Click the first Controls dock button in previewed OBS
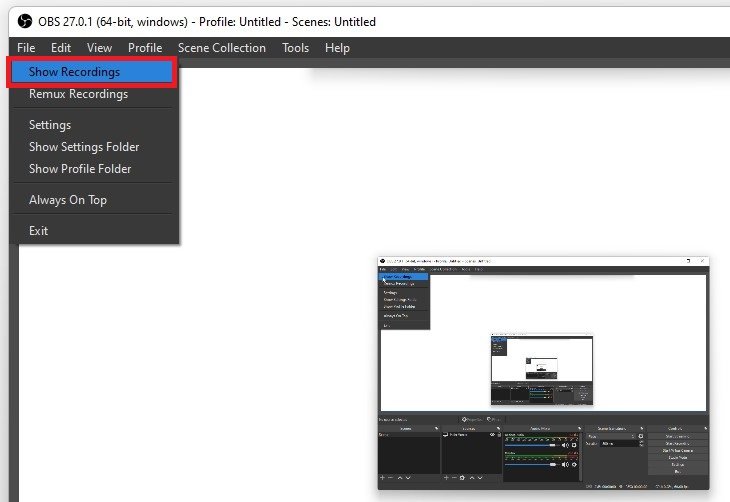730x502 pixels. [678, 436]
